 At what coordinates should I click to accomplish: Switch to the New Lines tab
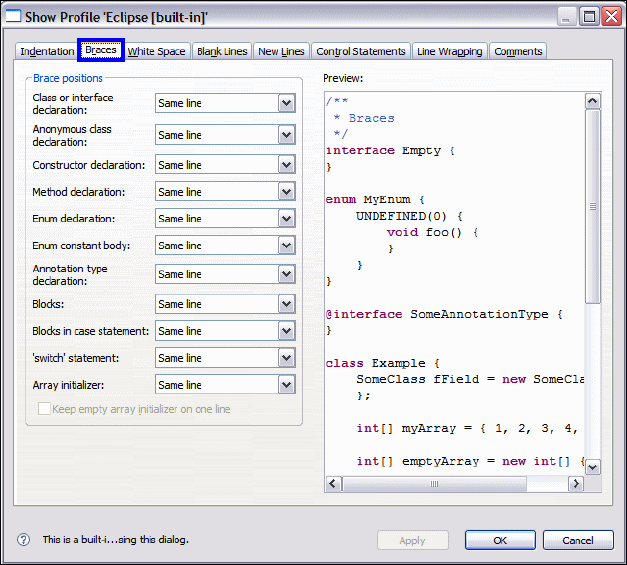281,52
